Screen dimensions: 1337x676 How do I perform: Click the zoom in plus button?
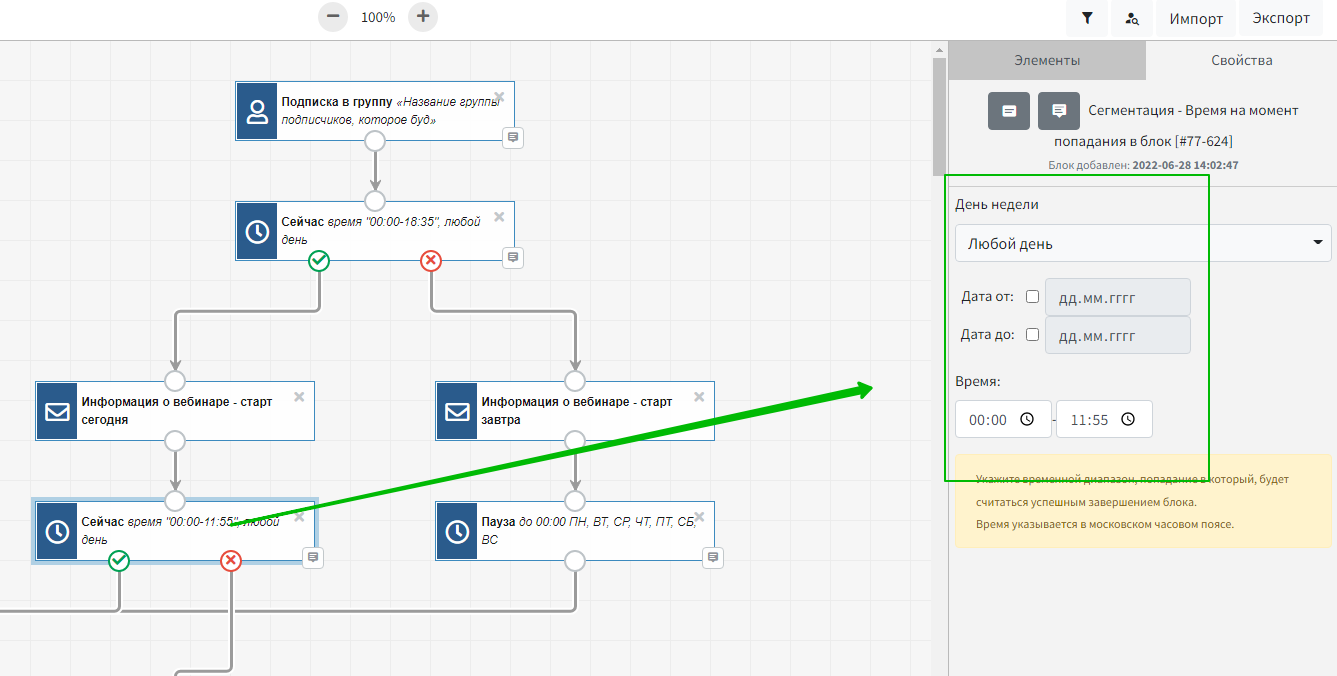423,17
